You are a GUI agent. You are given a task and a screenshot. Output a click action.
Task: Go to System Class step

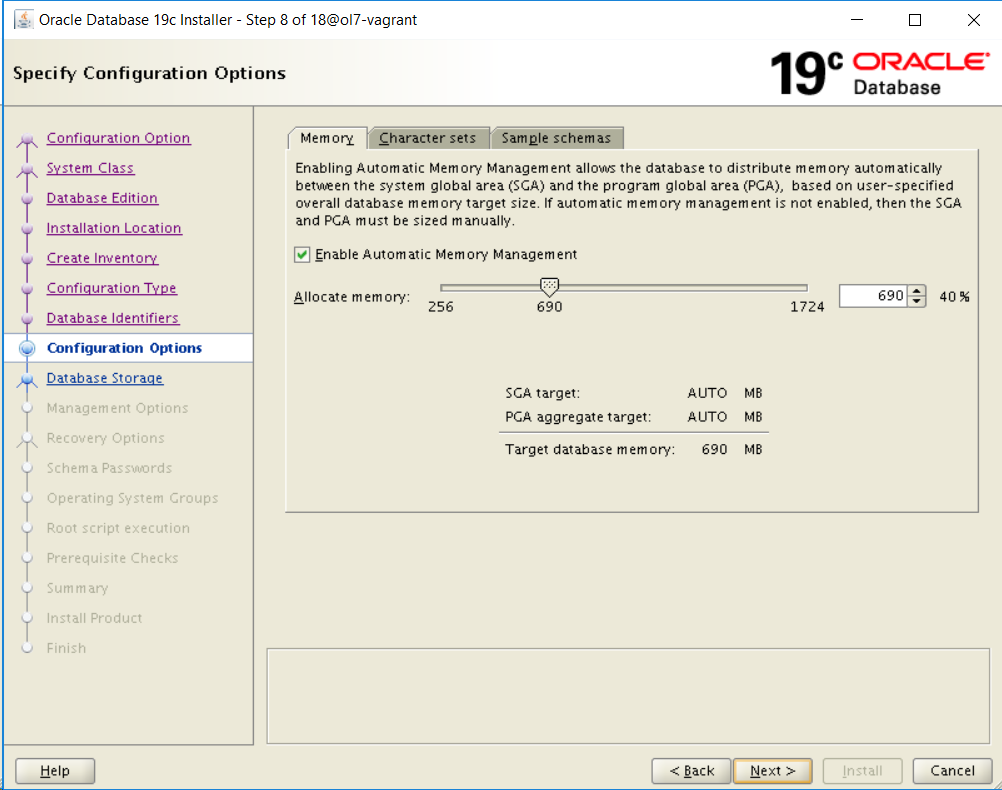point(90,168)
